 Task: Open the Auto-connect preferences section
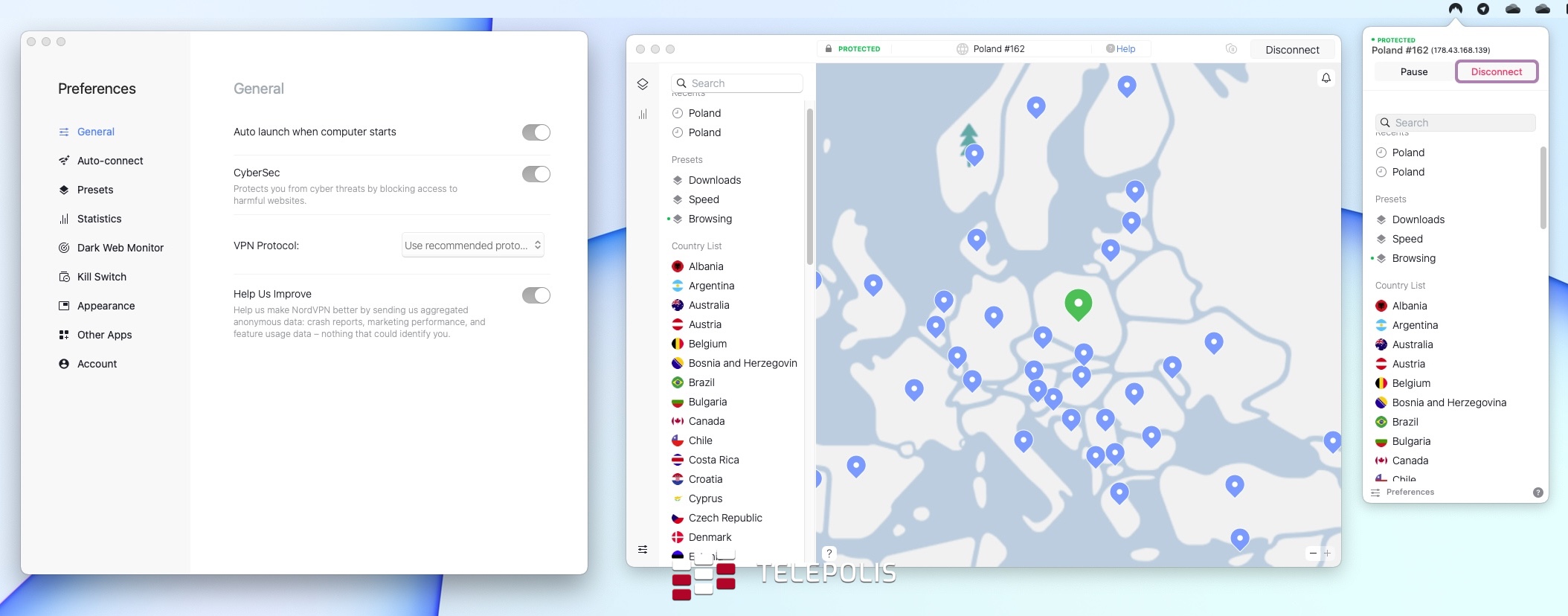pos(109,161)
